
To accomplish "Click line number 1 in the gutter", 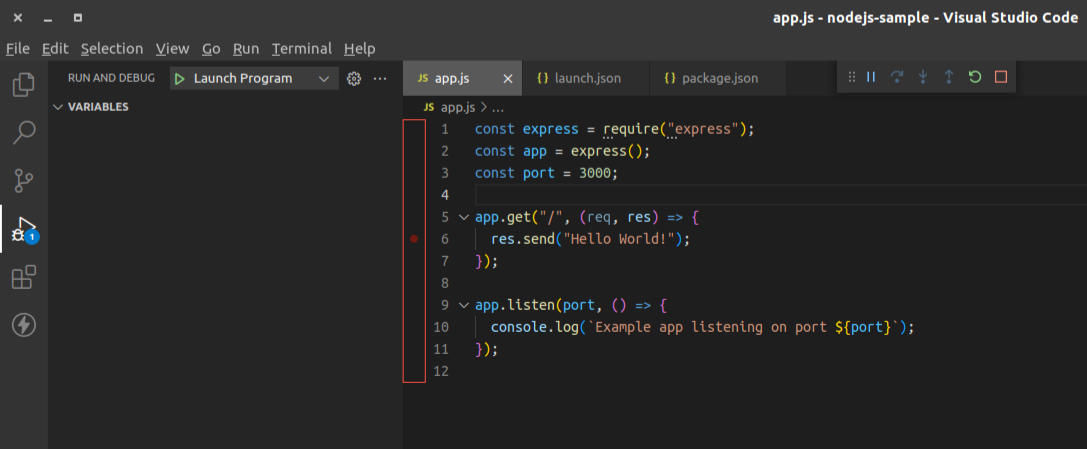I will pyautogui.click(x=444, y=129).
